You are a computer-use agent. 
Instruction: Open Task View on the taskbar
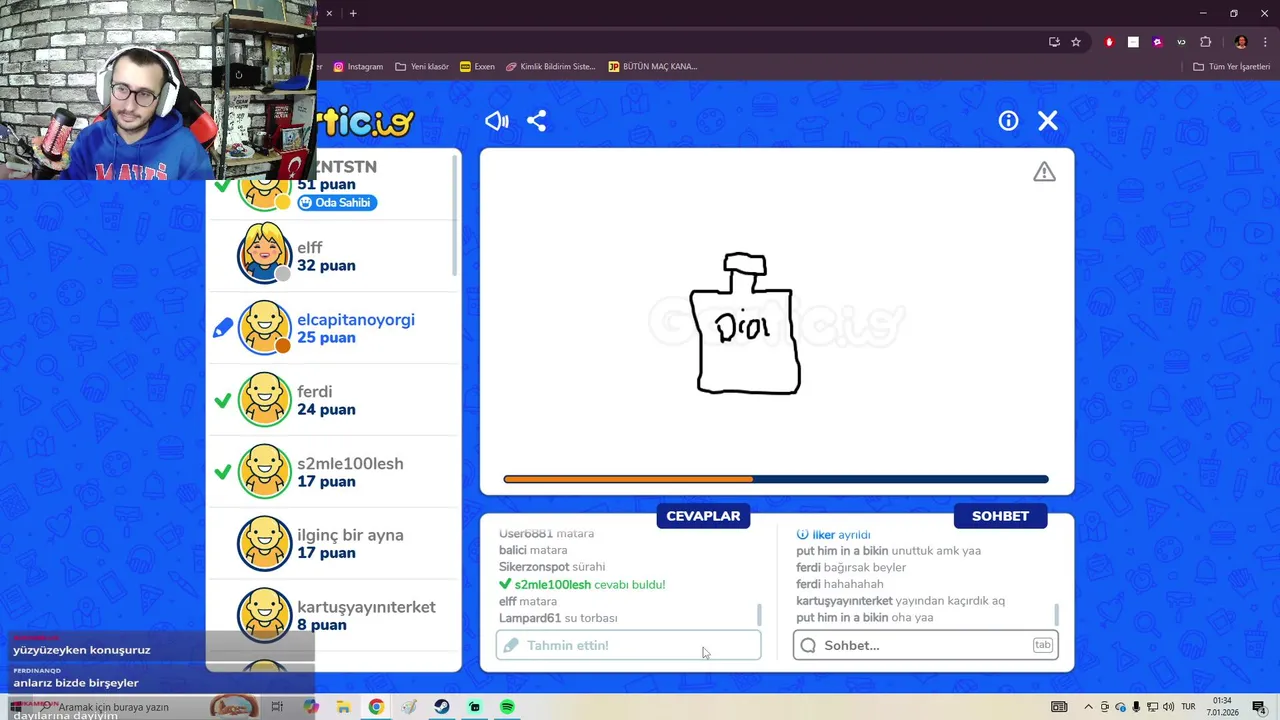coord(277,707)
